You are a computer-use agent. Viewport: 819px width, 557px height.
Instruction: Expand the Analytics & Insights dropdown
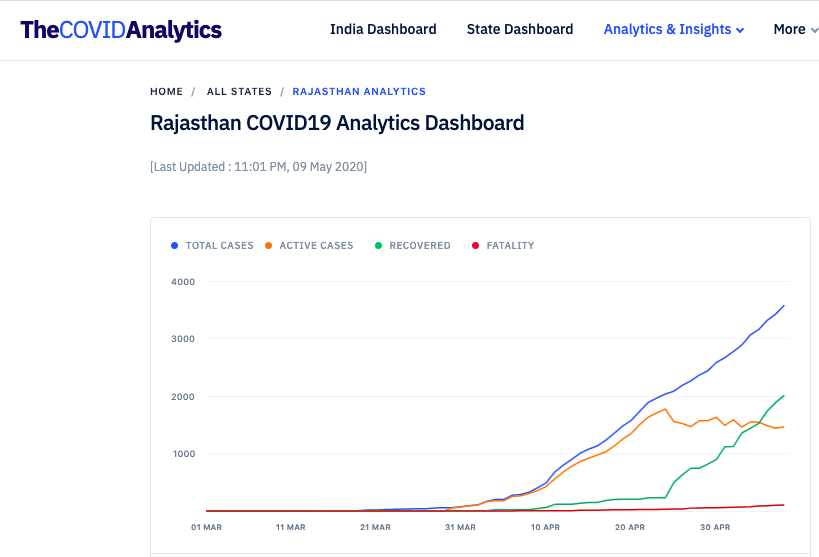[x=674, y=29]
